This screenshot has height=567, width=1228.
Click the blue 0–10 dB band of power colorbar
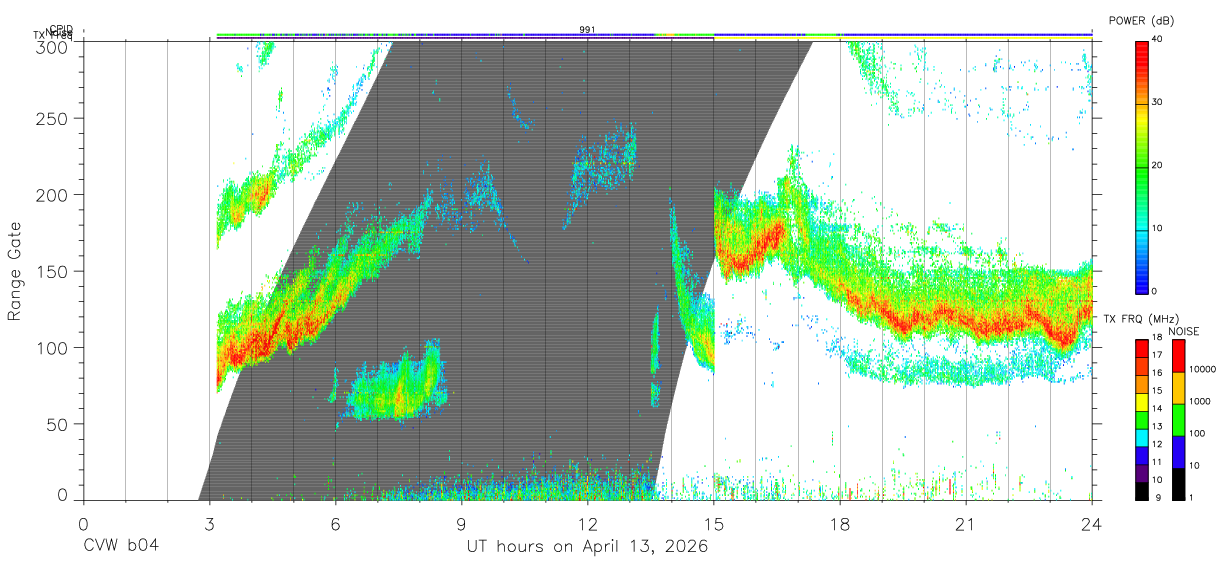1141,260
